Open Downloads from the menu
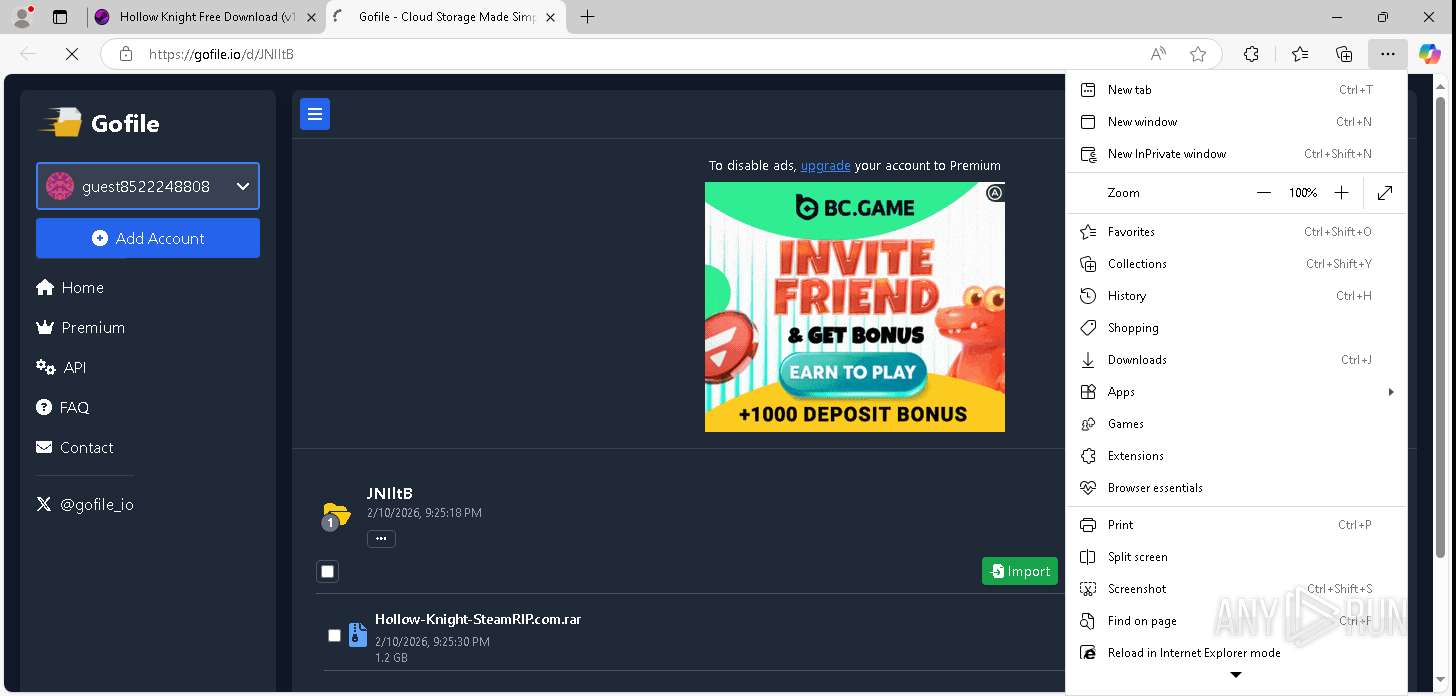Screen dimensions: 1456x696 click(1236, 360)
